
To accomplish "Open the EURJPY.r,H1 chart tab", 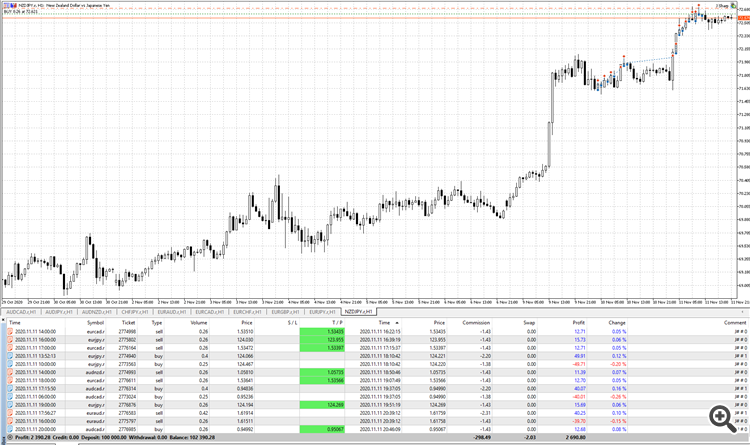I will (x=322, y=312).
